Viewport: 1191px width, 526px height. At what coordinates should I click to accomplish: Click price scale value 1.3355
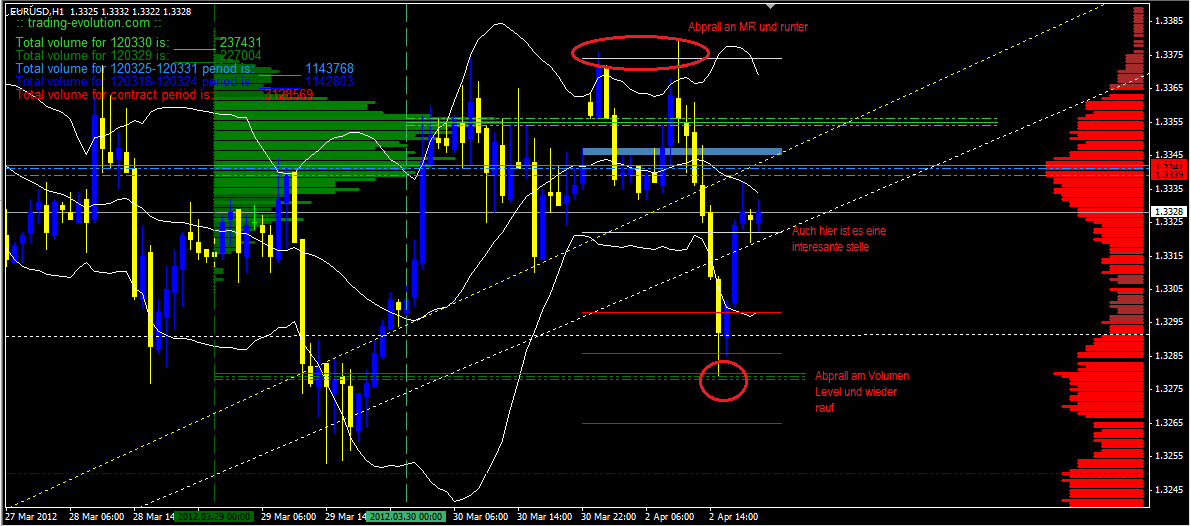point(1167,121)
